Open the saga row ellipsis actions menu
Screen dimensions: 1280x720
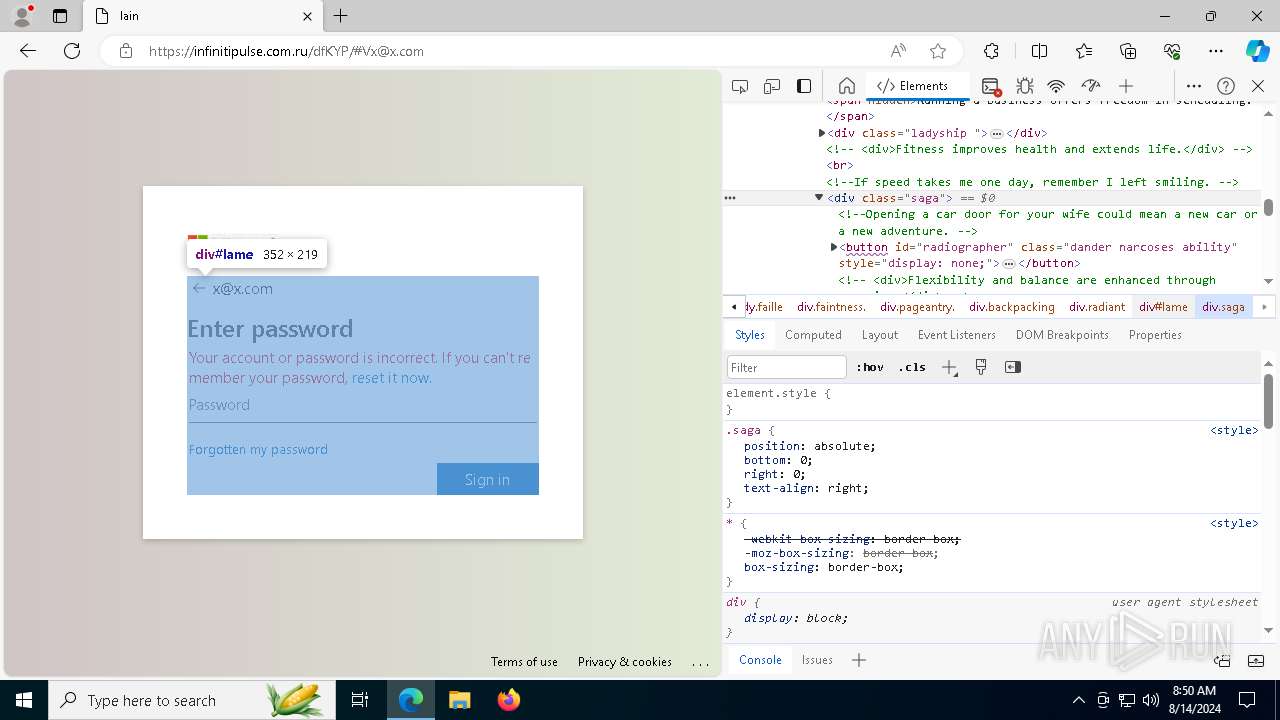730,198
